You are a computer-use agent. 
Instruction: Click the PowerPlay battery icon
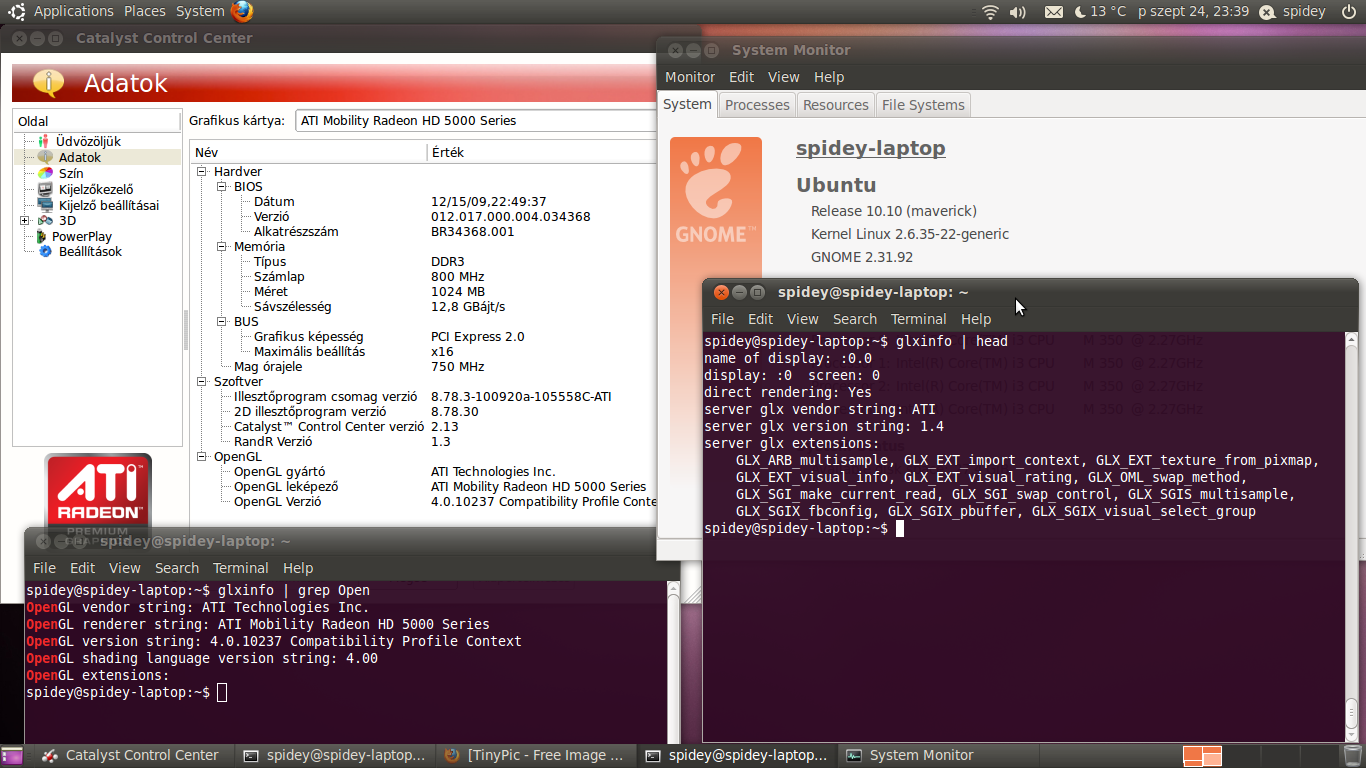click(41, 236)
